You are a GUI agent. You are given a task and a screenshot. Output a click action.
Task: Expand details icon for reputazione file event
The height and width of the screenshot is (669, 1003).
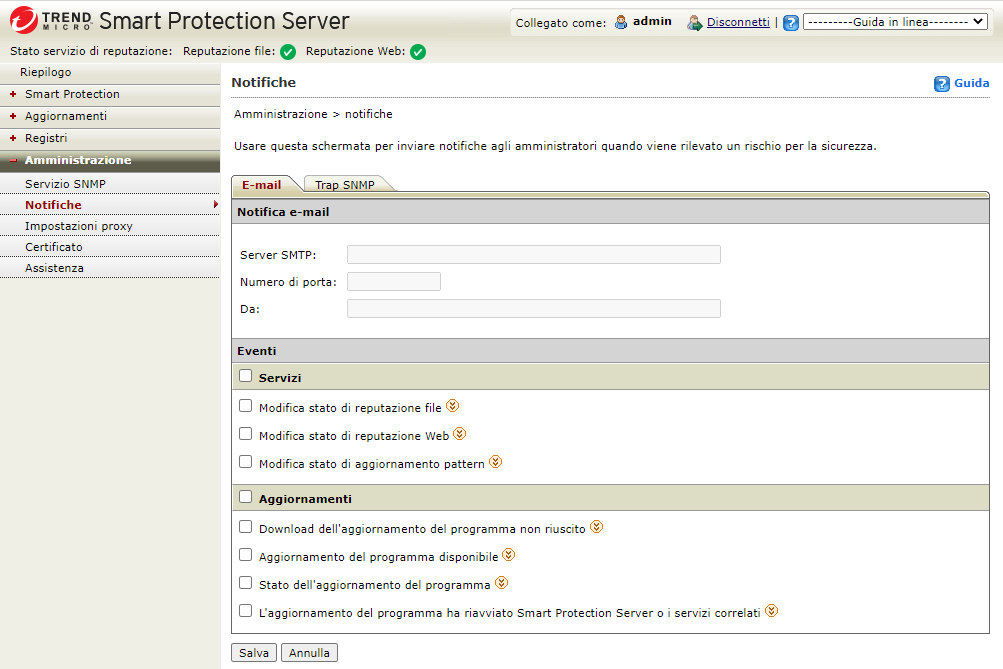pyautogui.click(x=452, y=406)
